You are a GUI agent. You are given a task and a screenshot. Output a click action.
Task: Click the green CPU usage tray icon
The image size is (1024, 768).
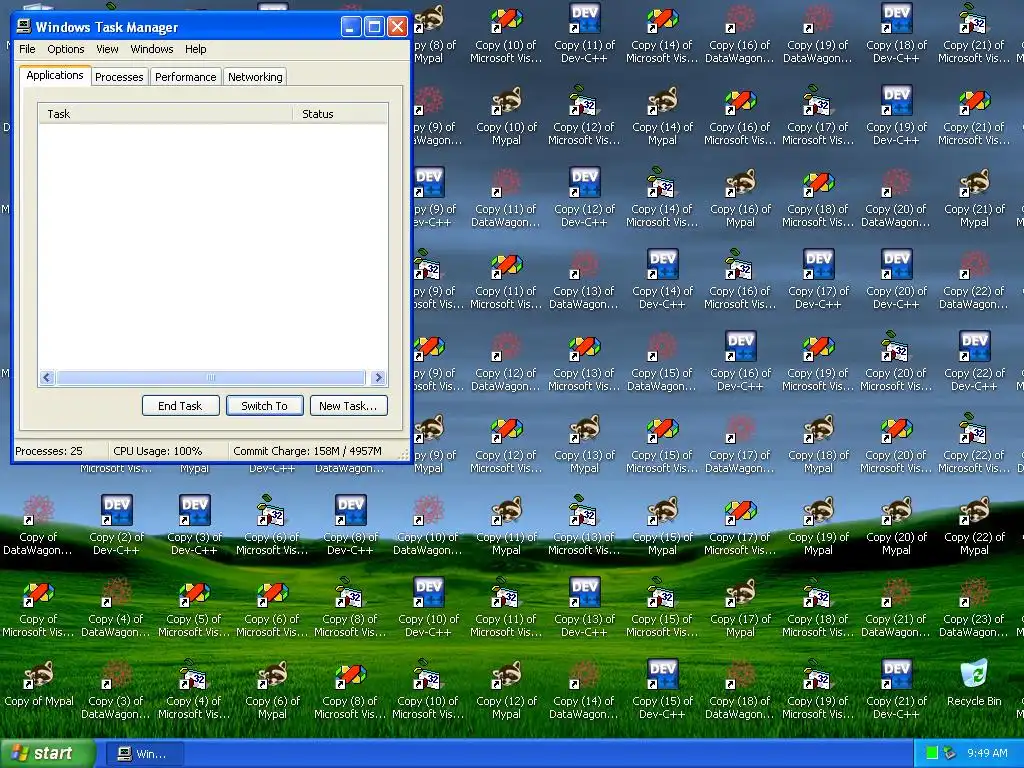tap(932, 753)
